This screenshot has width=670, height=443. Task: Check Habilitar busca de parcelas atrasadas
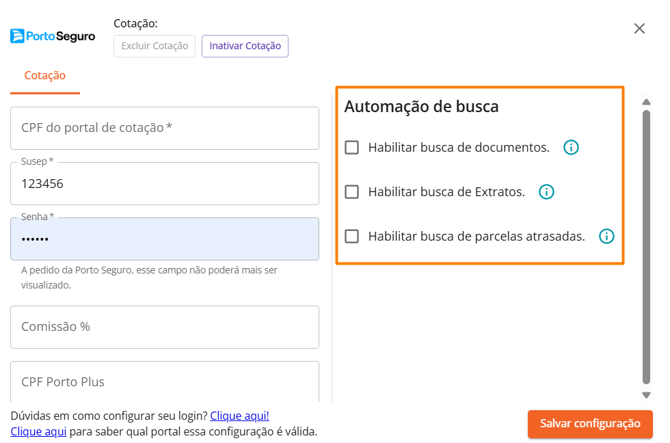(x=352, y=236)
